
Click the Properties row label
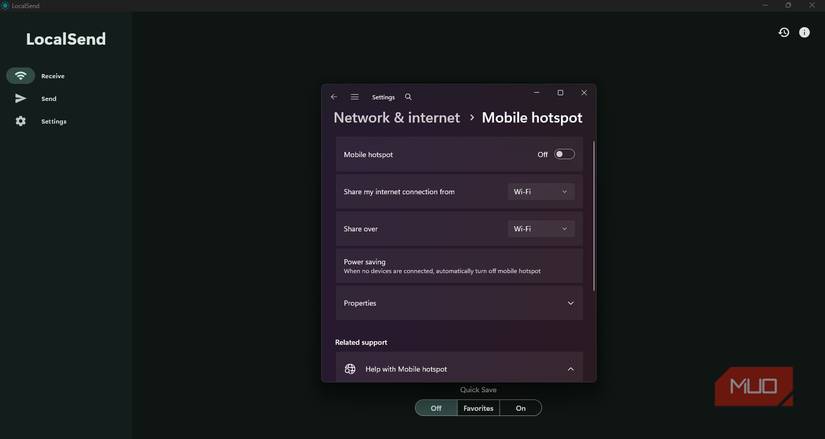tap(360, 303)
